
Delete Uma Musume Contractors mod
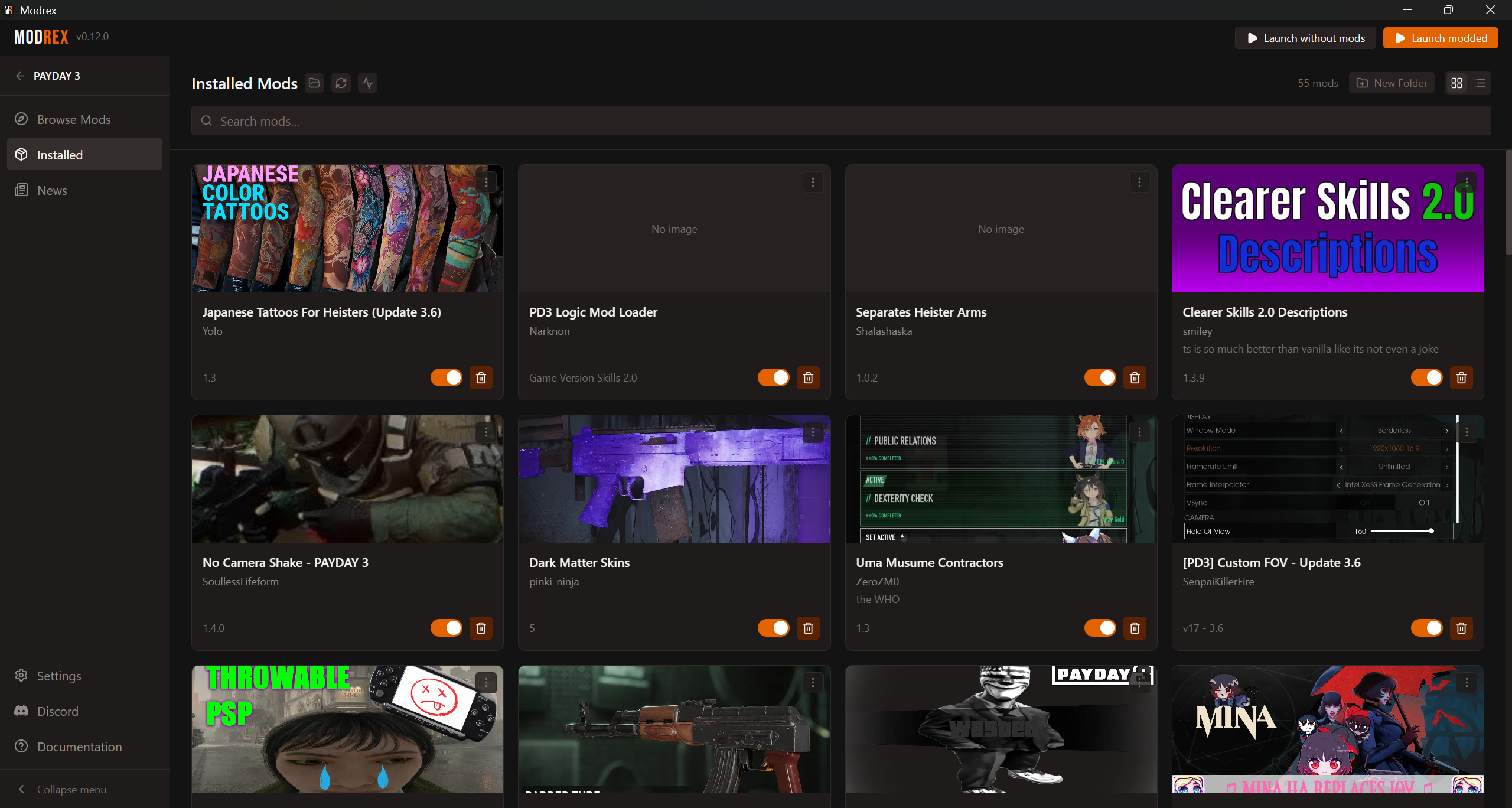[x=1135, y=628]
